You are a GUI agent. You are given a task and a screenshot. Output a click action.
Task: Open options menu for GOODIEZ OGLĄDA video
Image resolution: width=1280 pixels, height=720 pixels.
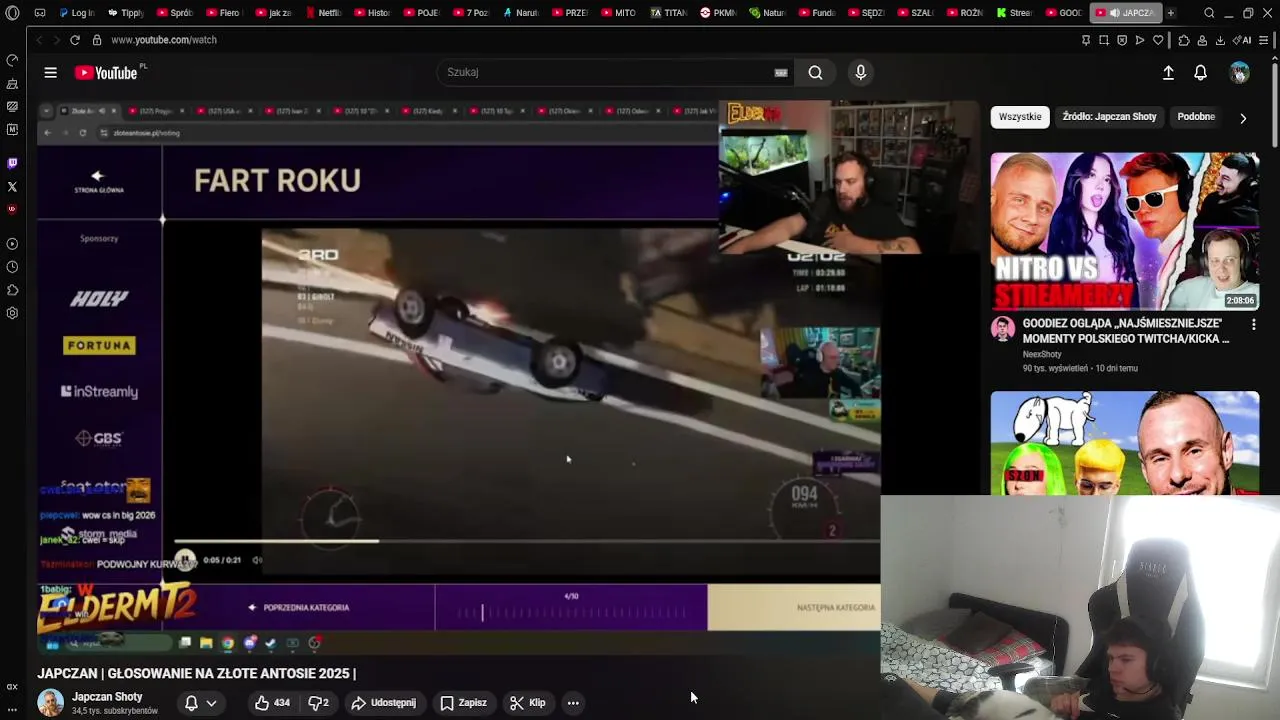pos(1253,324)
